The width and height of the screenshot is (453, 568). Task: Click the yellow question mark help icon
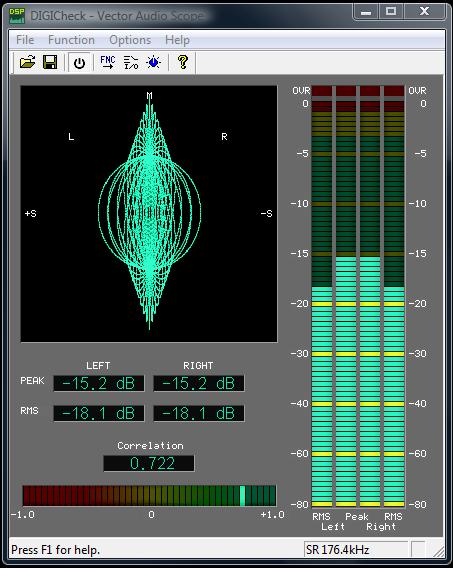(183, 62)
